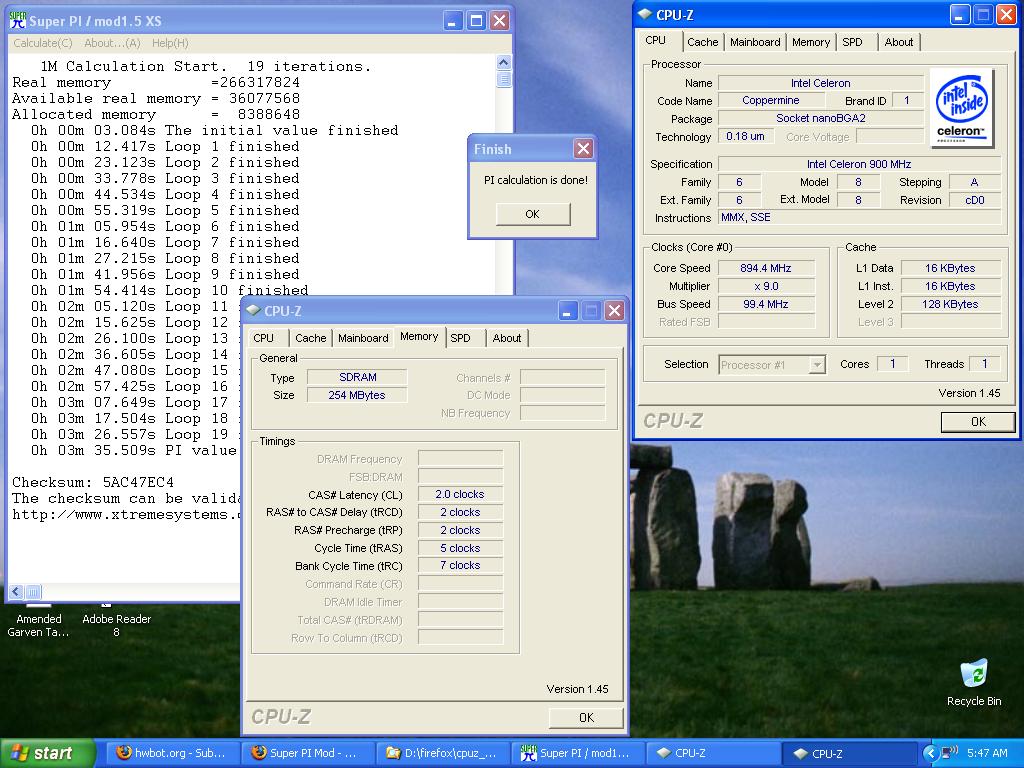Image resolution: width=1024 pixels, height=768 pixels.
Task: Click the Checksum: 5AC47EC4 line
Action: [x=93, y=483]
